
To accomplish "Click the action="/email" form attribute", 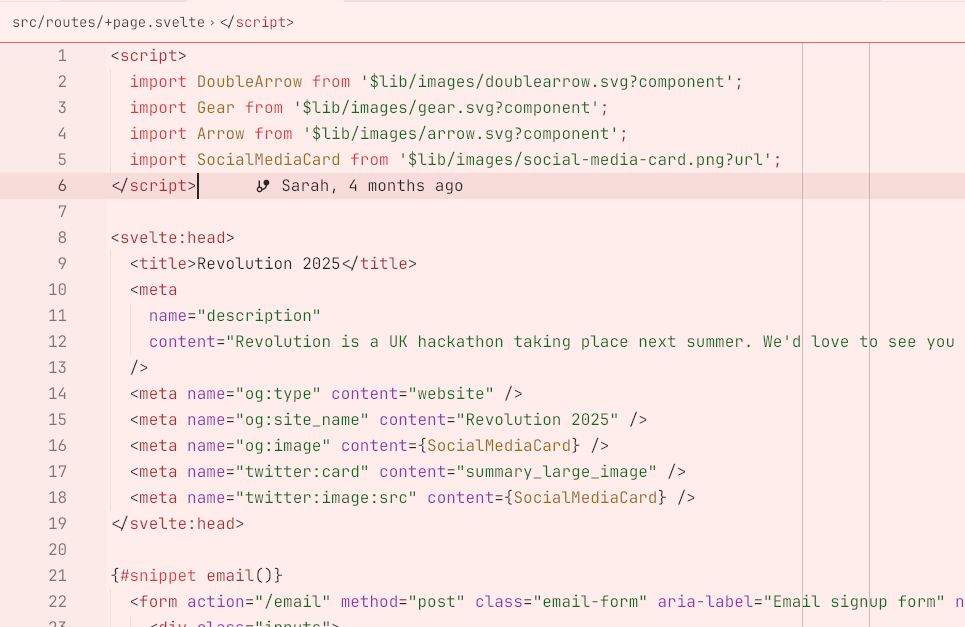I will (x=259, y=601).
